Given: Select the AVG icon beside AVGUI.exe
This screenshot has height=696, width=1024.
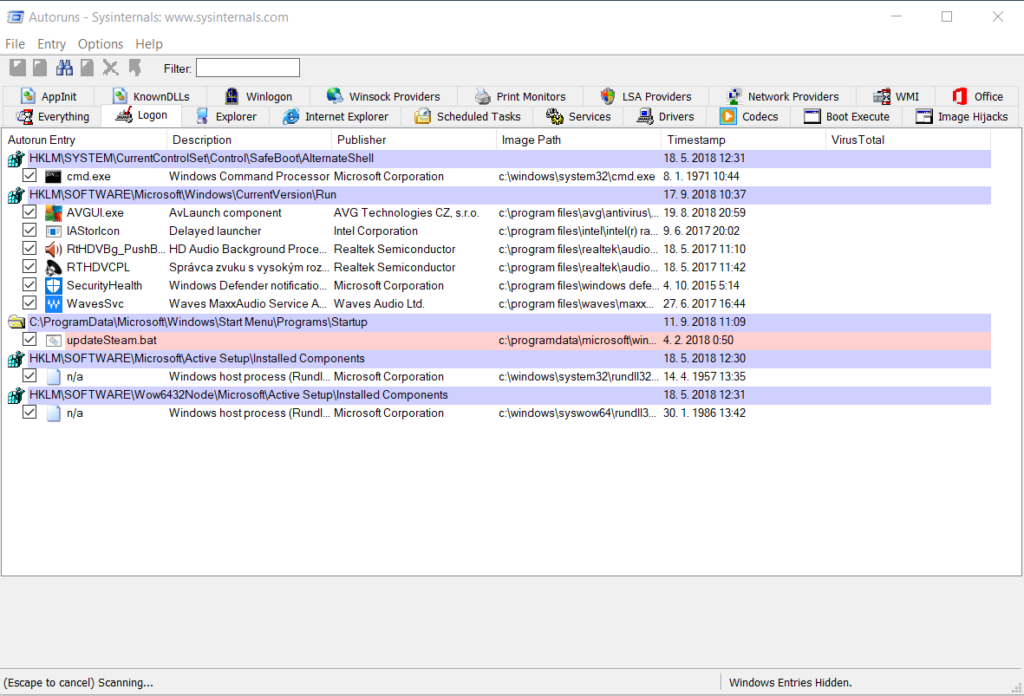Looking at the screenshot, I should [x=53, y=213].
